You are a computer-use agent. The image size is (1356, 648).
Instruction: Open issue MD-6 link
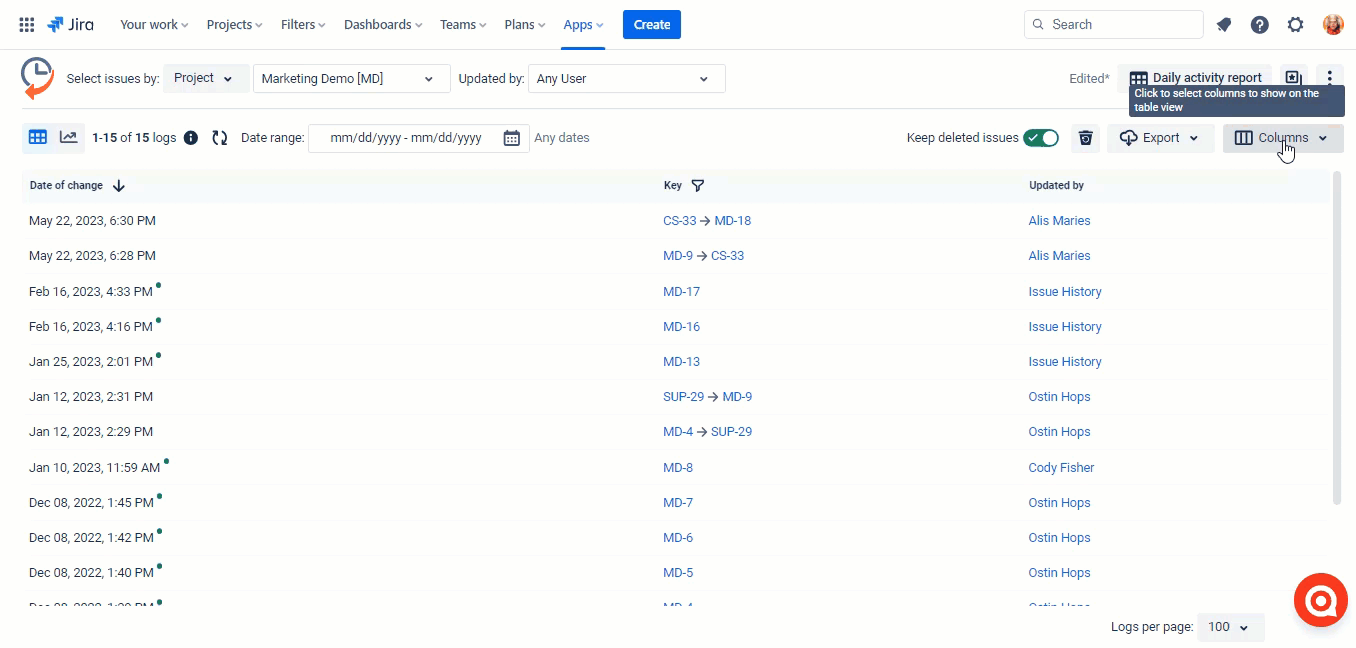(x=678, y=538)
